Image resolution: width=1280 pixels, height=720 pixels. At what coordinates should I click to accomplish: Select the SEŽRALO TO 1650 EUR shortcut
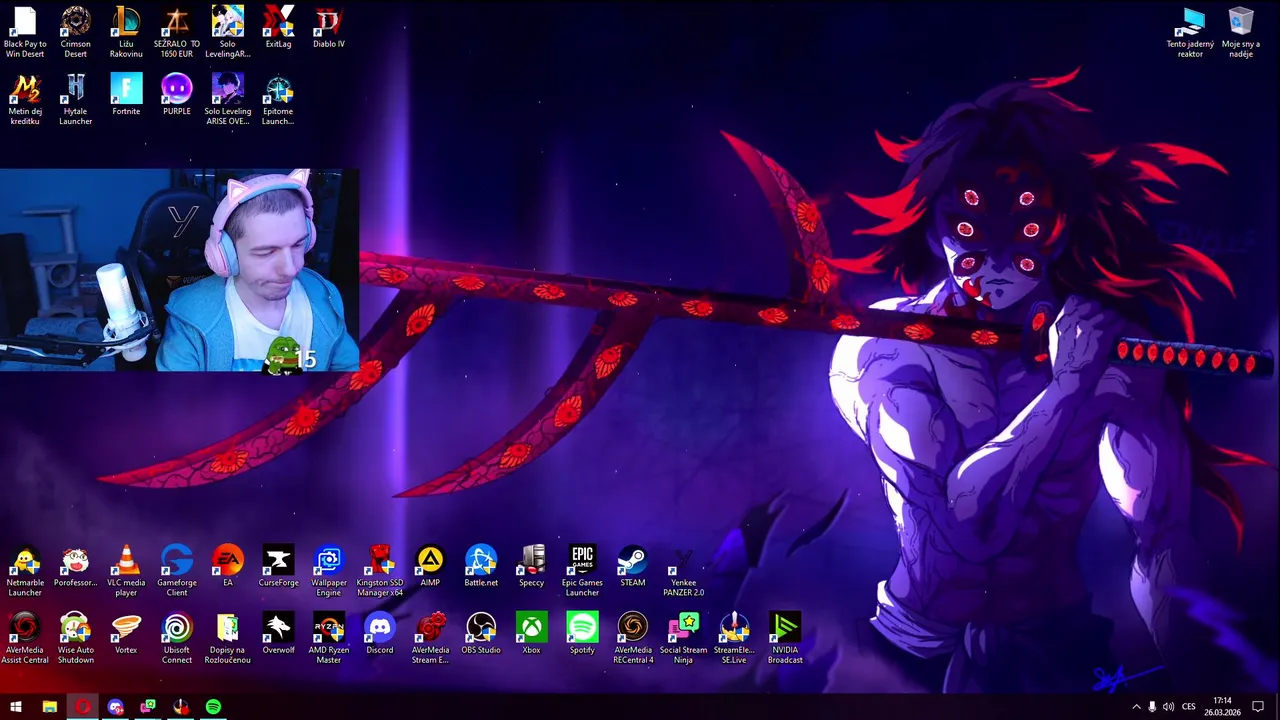click(x=176, y=32)
